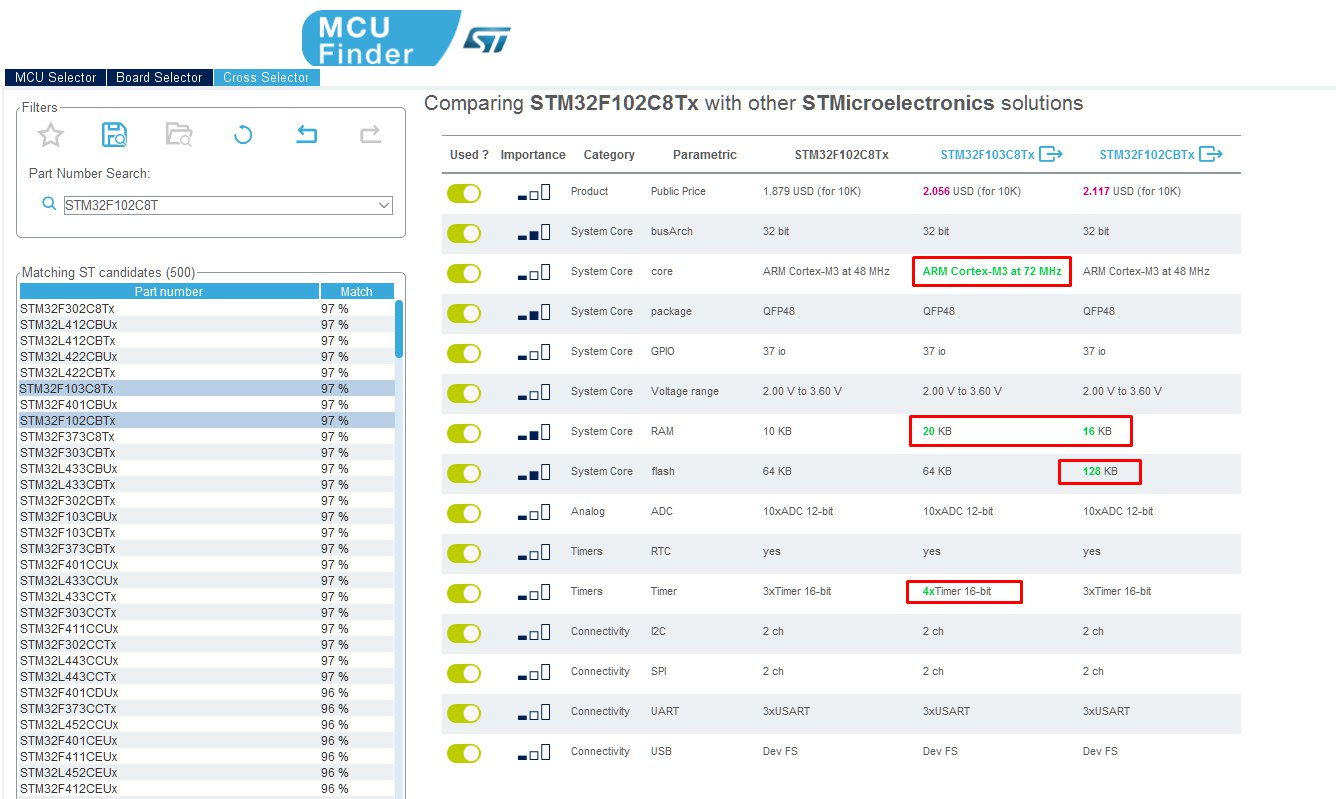
Task: Toggle the RAM criterion switch
Action: (464, 433)
